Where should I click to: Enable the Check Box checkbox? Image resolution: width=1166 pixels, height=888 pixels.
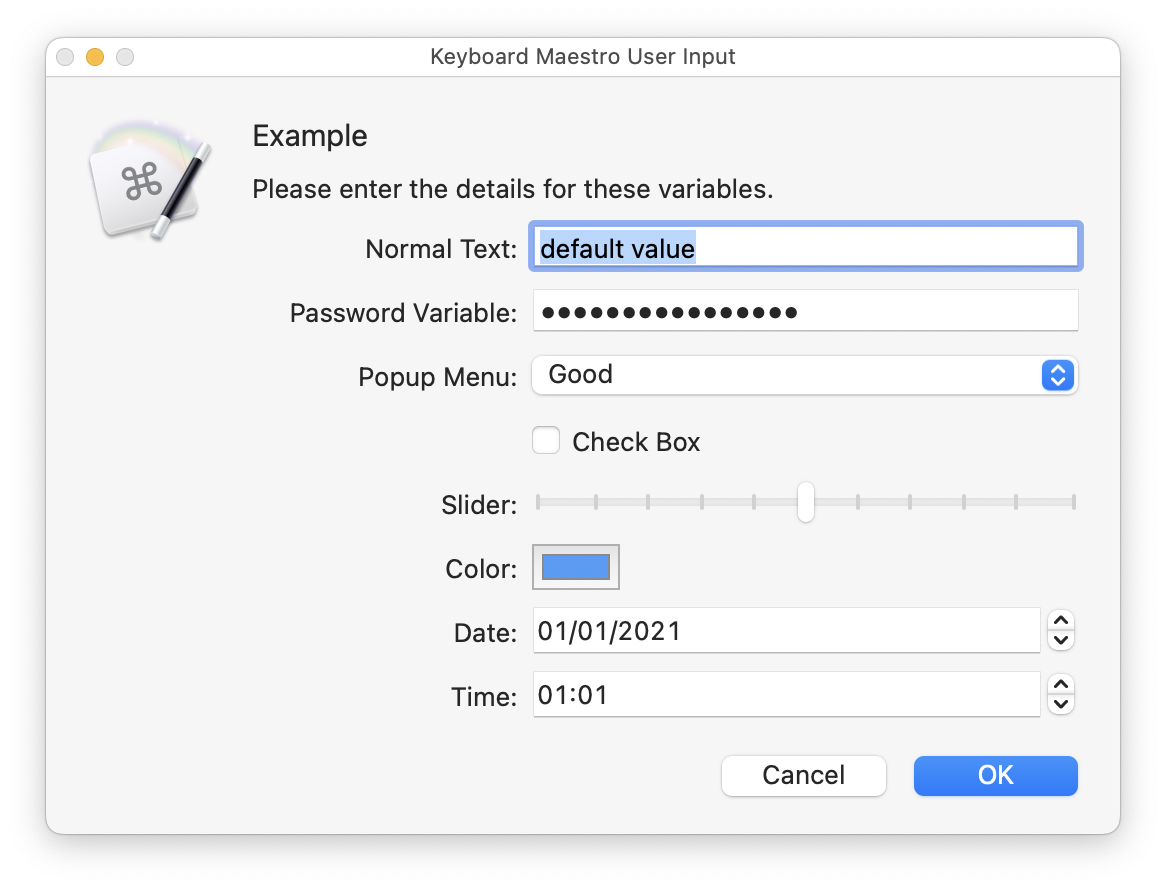[546, 441]
